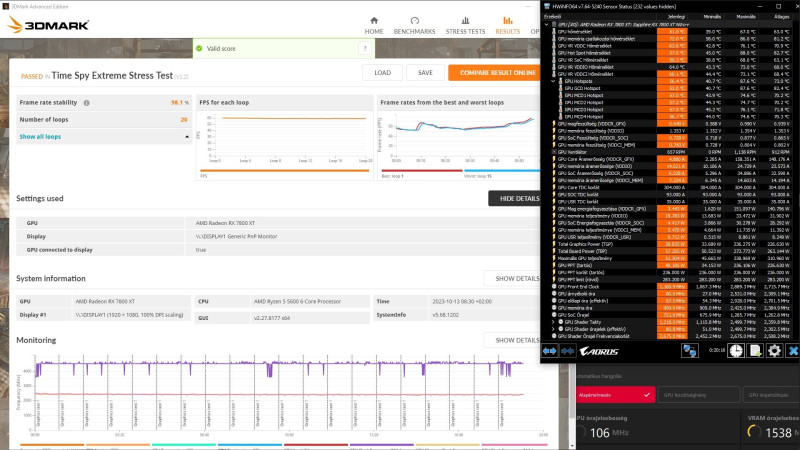Screen dimensions: 800x450
Task: Click the FPS for each loop chart
Action: (285, 138)
